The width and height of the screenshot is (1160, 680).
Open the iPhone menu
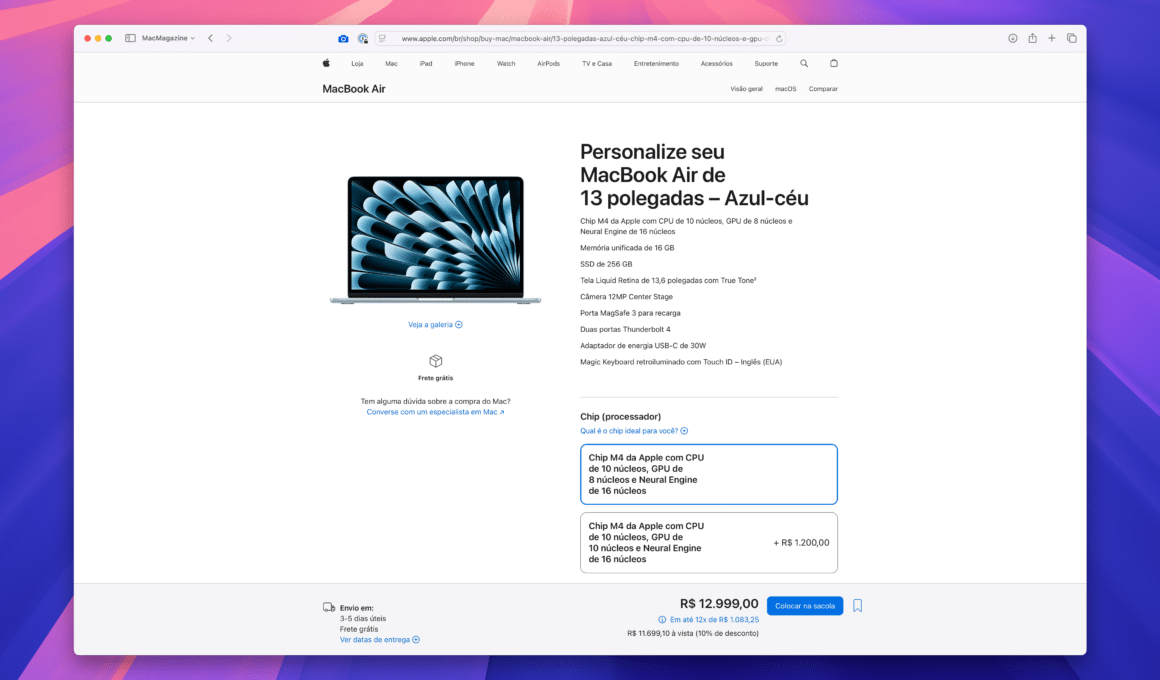click(x=465, y=64)
